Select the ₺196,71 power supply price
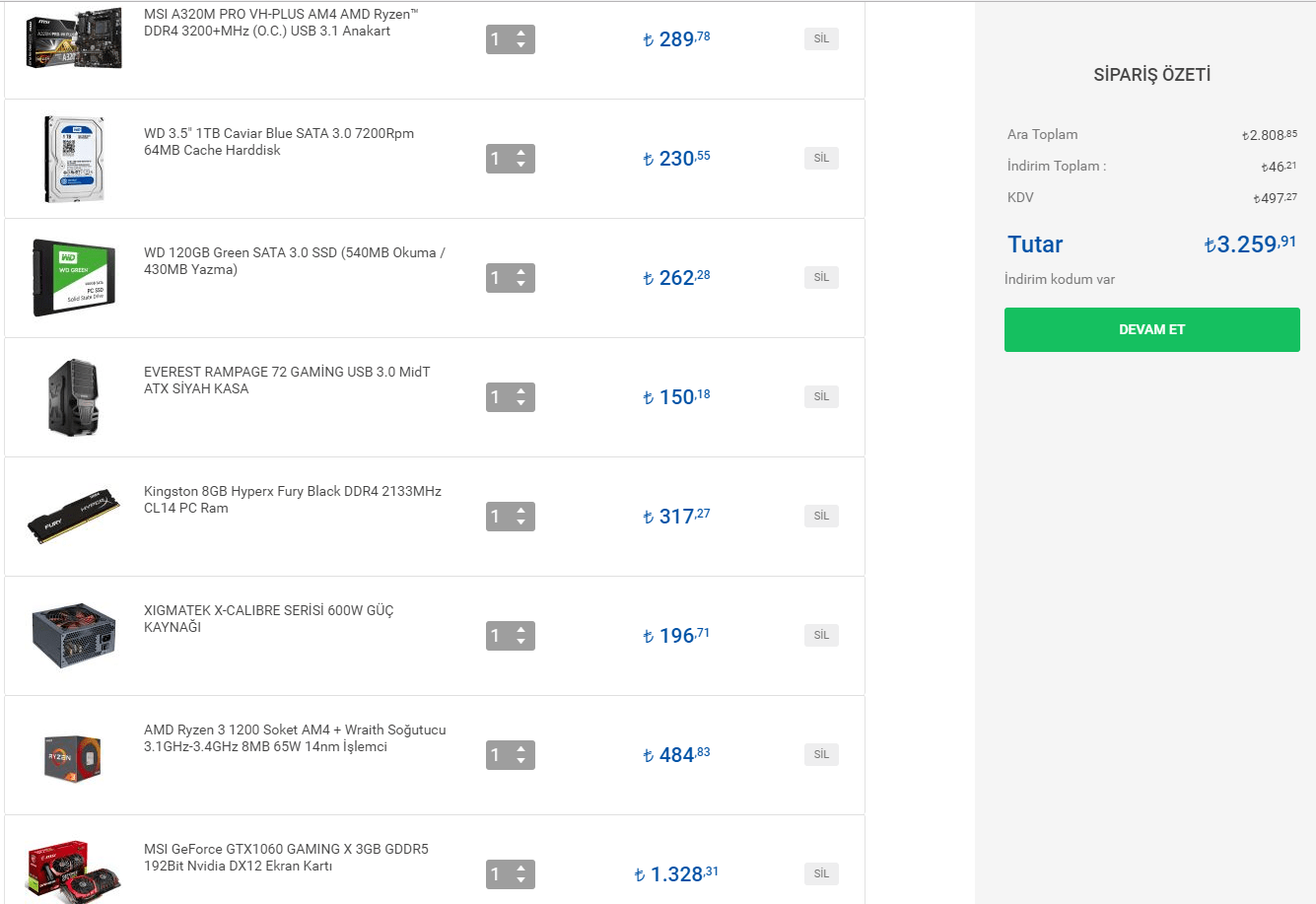The height and width of the screenshot is (904, 1316). [x=676, y=636]
